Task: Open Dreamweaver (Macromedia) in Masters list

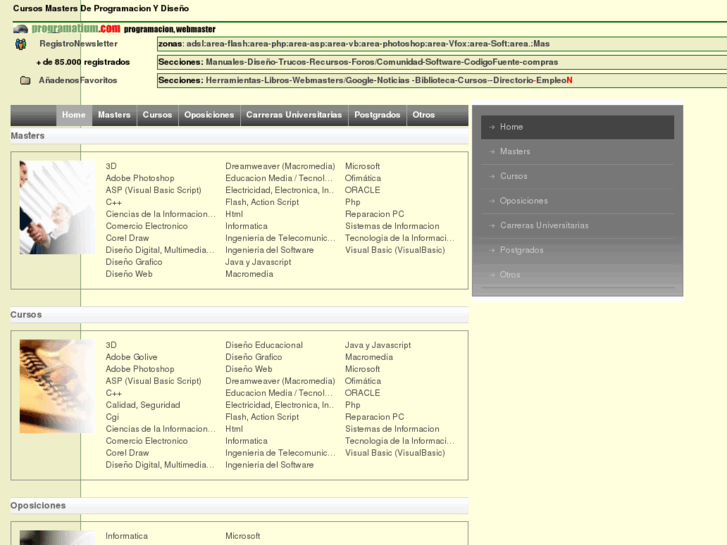Action: point(280,166)
